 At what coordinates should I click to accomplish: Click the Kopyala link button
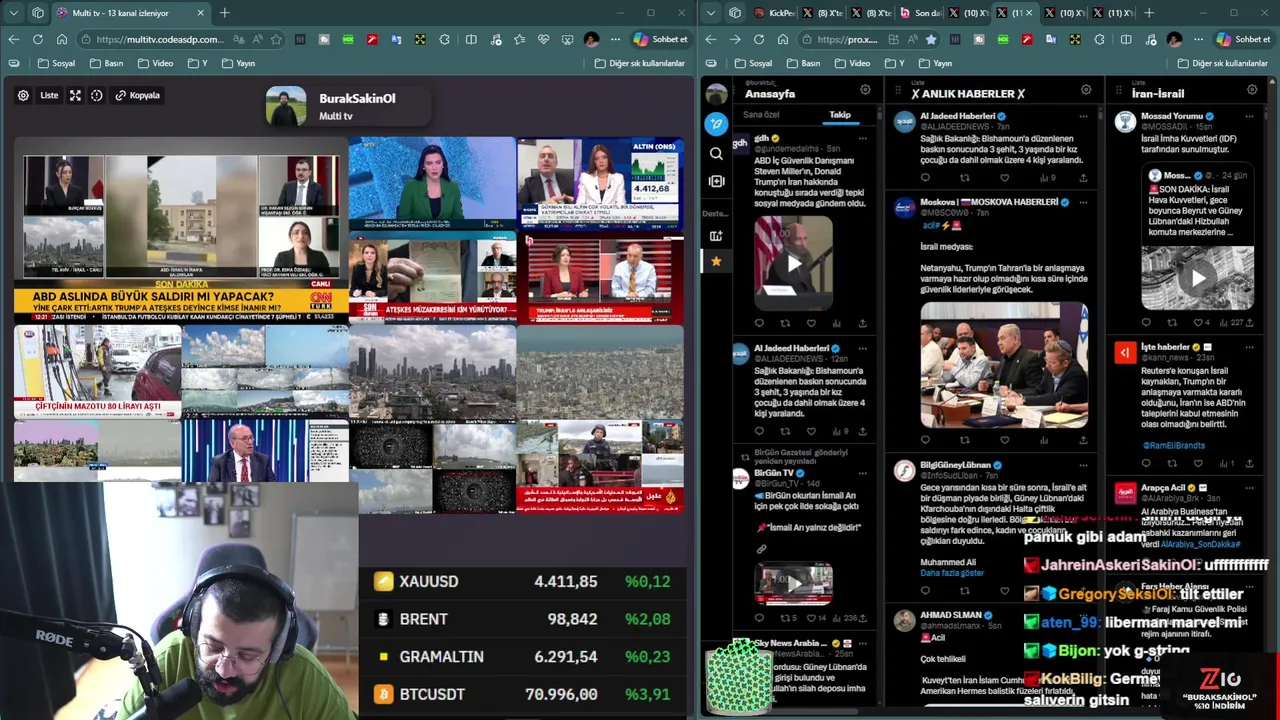pyautogui.click(x=138, y=95)
